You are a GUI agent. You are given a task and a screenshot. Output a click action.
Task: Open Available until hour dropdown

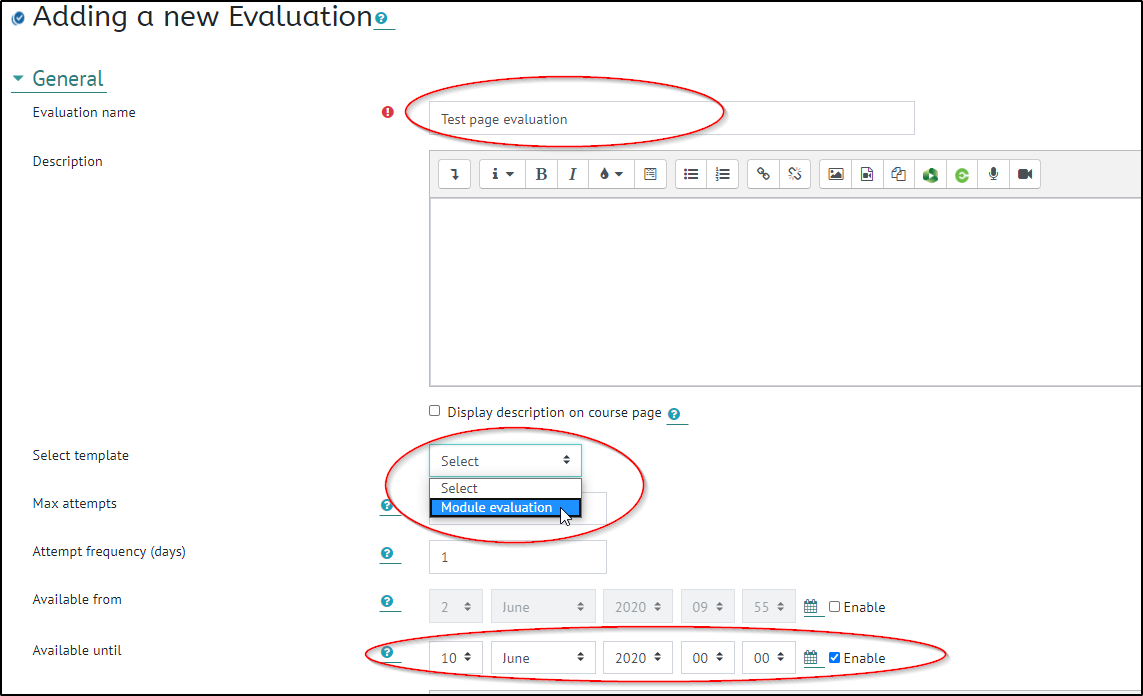[x=708, y=657]
